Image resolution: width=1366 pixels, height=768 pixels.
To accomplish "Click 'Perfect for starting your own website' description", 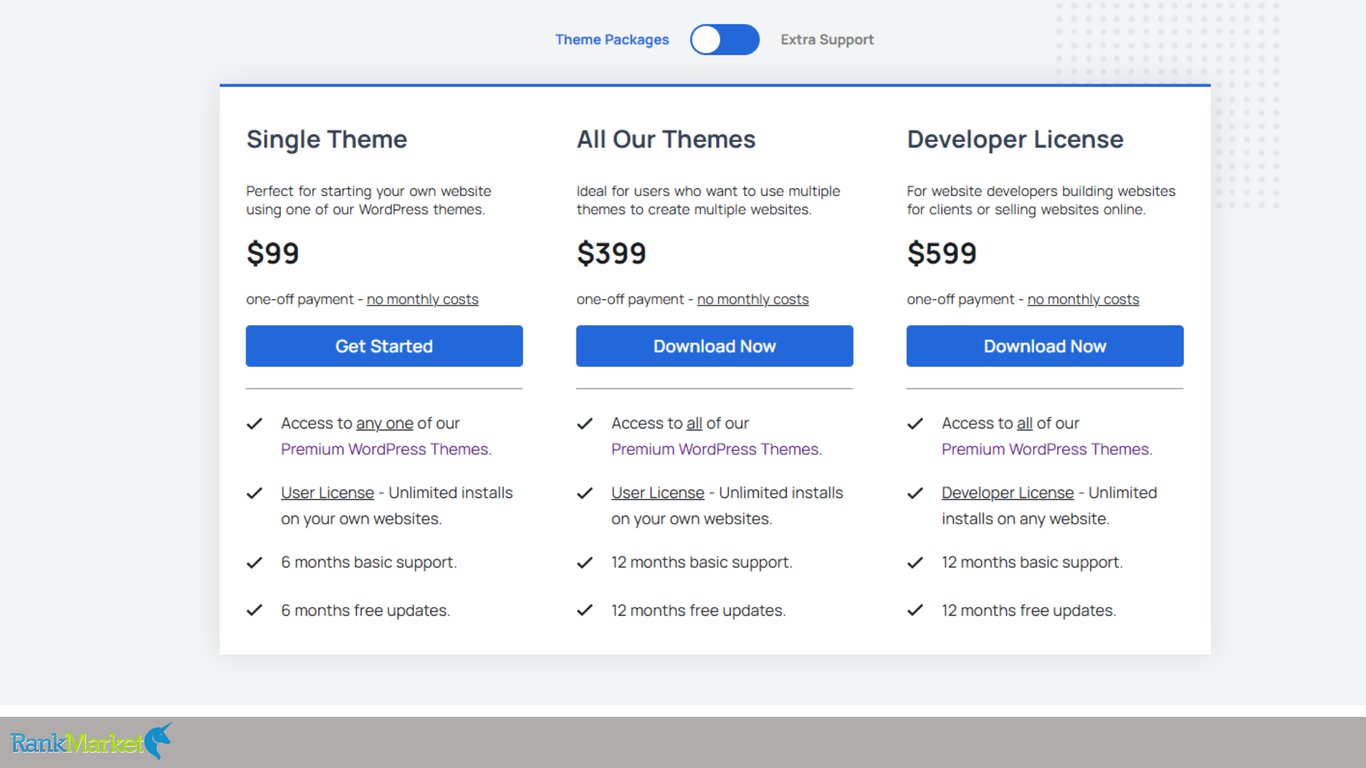I will 369,200.
